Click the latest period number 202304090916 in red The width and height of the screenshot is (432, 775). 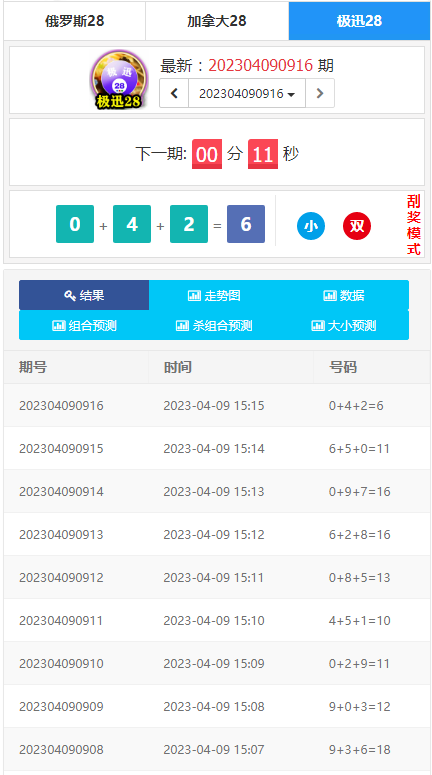(260, 65)
